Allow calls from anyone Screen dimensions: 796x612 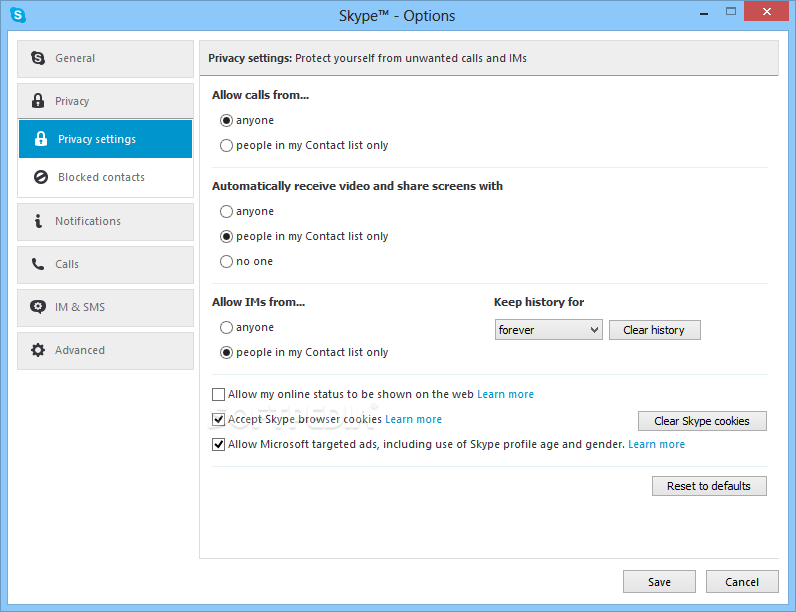point(226,120)
